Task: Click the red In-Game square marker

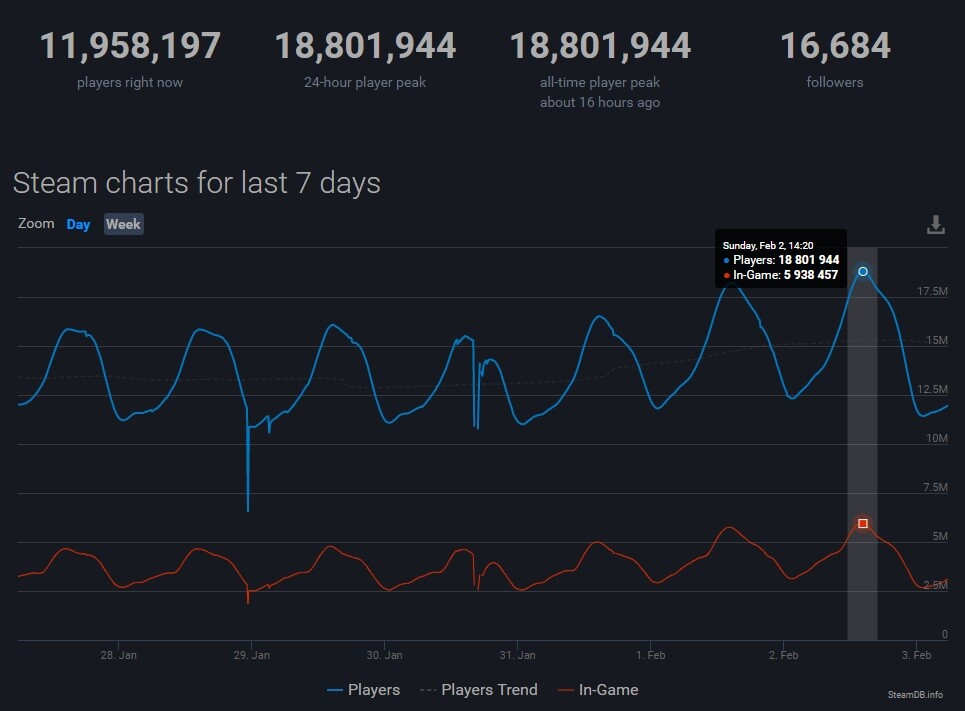Action: 863,523
